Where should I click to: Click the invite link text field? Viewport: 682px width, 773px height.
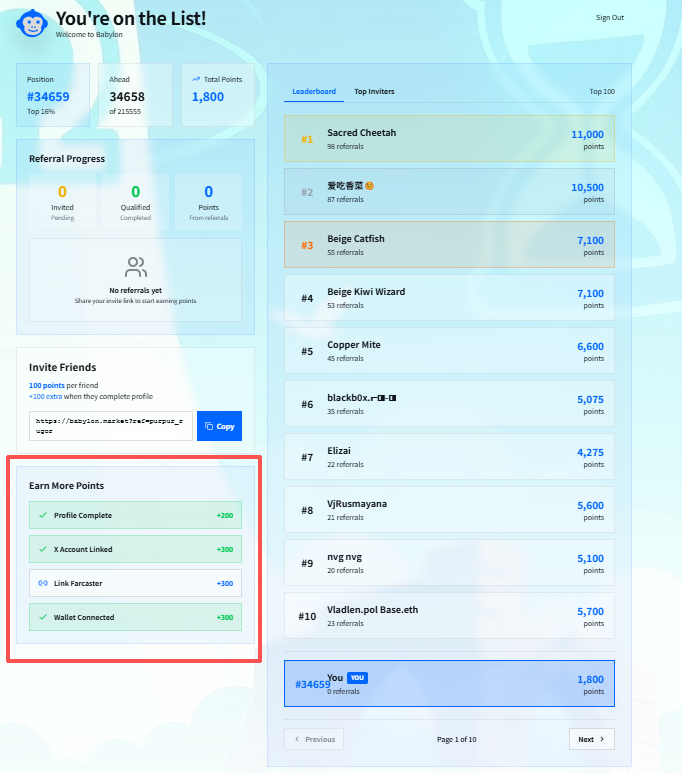[110, 426]
